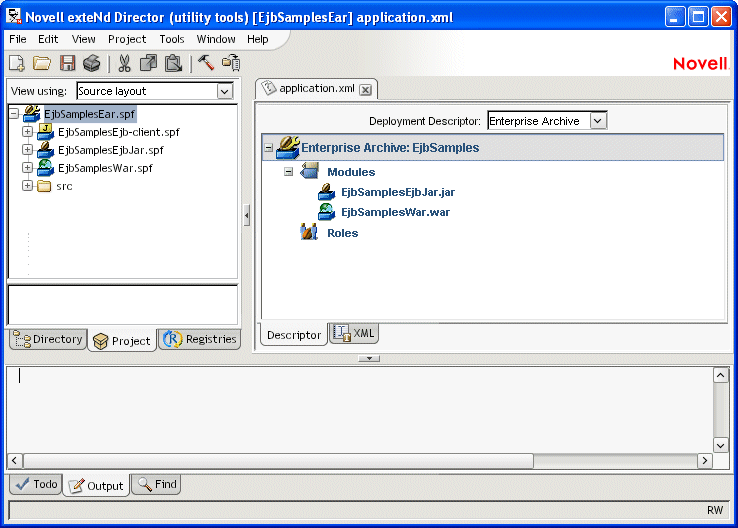Screen dimensions: 738x528
Task: Expand the src folder node
Action: 27,186
